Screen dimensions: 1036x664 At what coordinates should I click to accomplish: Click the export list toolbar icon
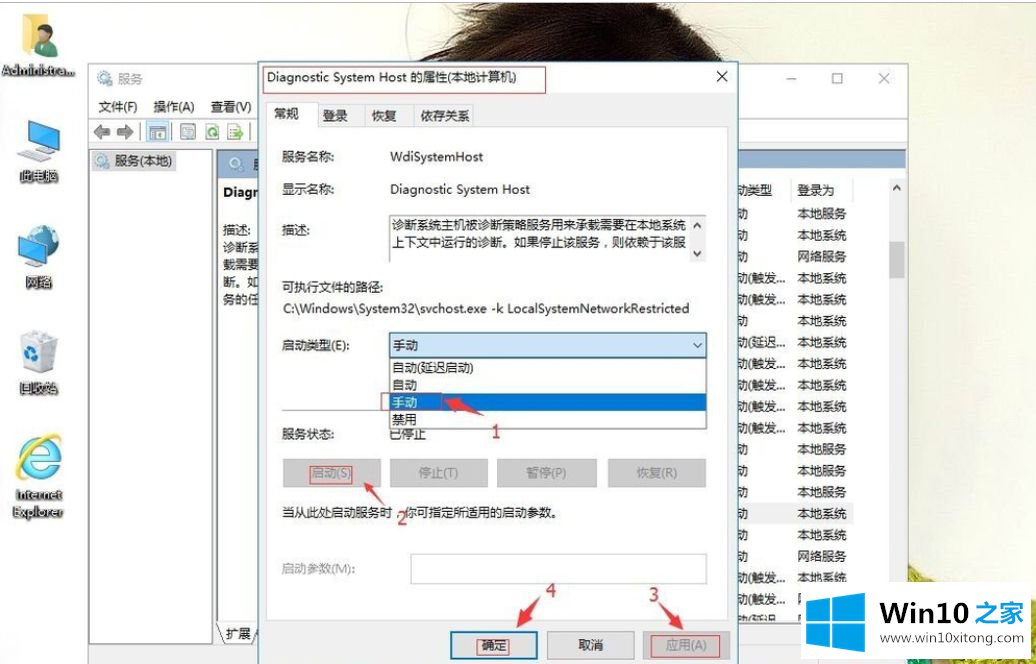235,132
